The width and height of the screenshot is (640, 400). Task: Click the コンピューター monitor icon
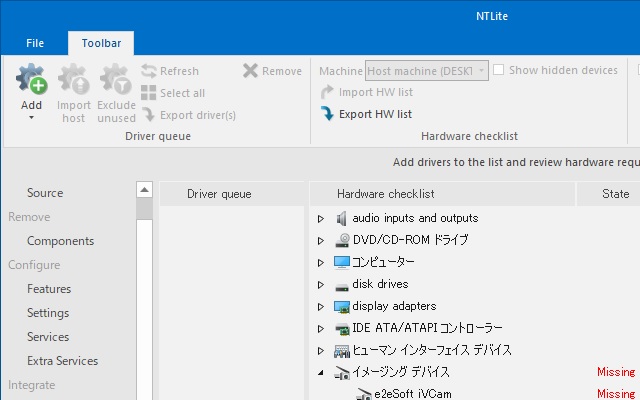tap(342, 262)
